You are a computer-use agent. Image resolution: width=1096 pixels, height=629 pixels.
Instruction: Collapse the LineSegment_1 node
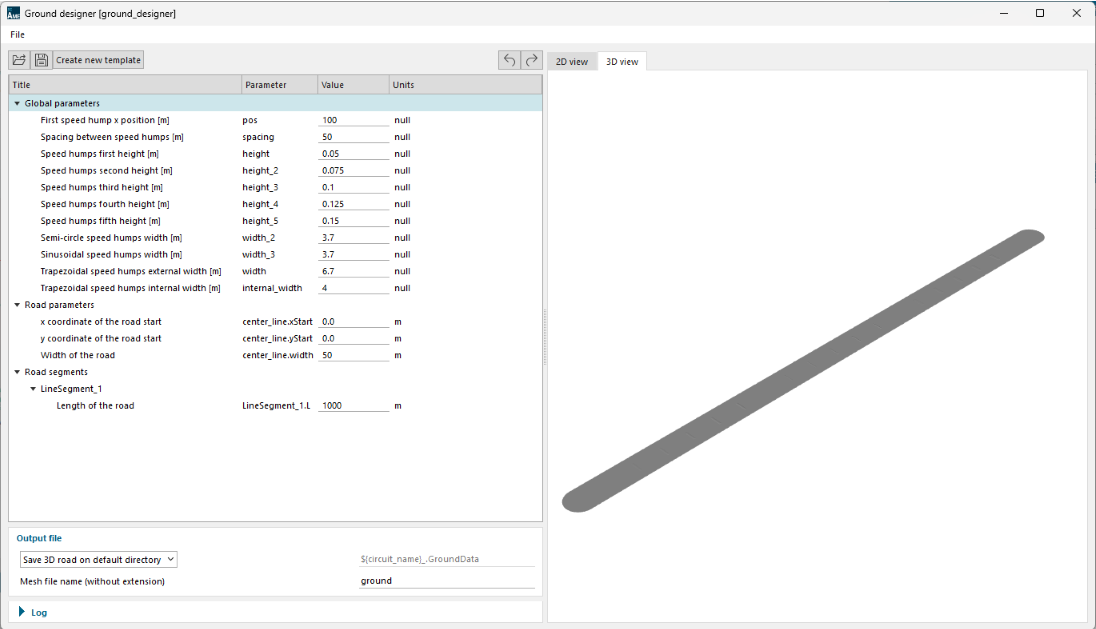coord(33,389)
